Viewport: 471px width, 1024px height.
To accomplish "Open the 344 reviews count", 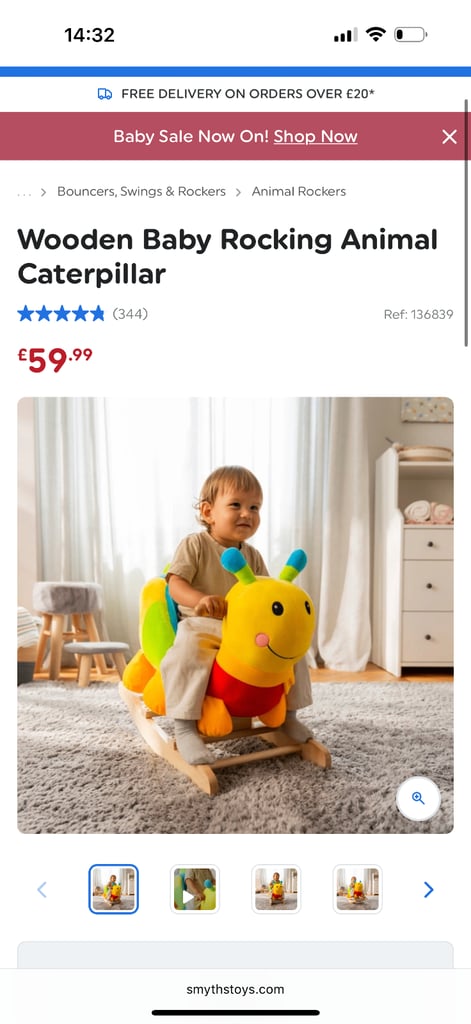I will pyautogui.click(x=130, y=314).
